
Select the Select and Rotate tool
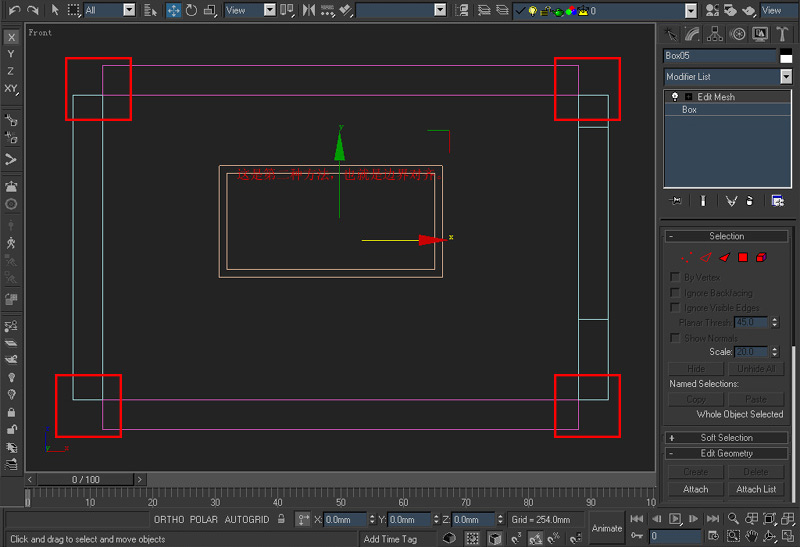pyautogui.click(x=191, y=10)
